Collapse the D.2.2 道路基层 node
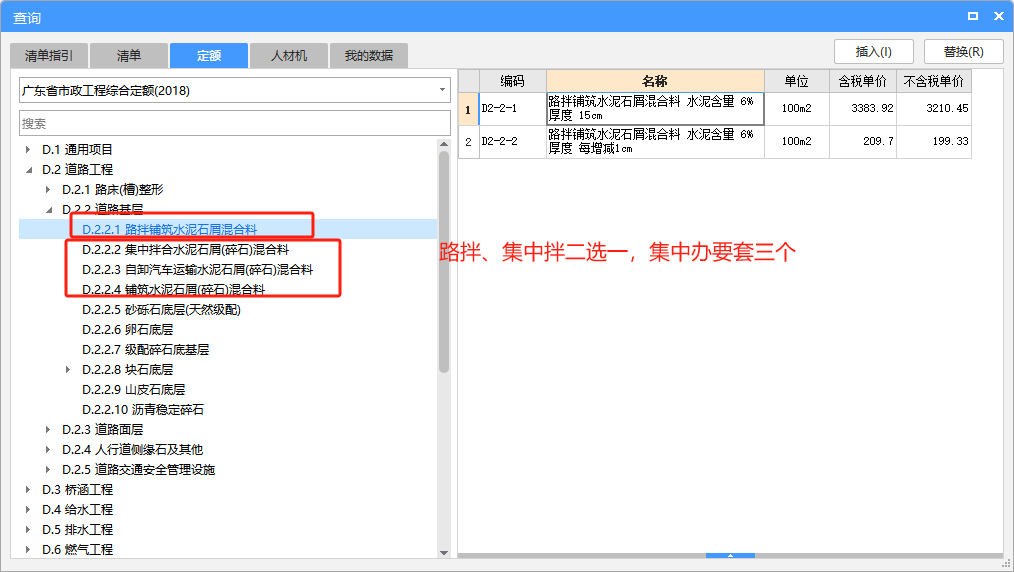1014x572 pixels. [49, 209]
